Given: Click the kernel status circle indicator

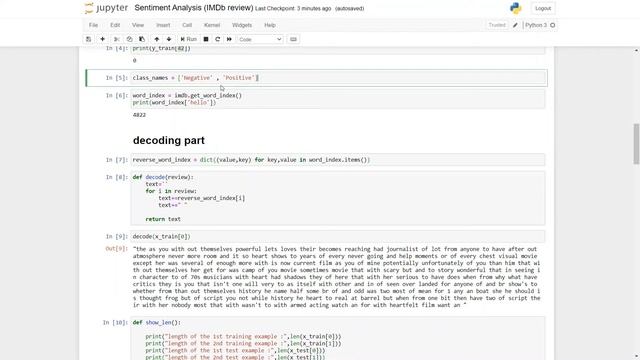Looking at the screenshot, I should 553,25.
